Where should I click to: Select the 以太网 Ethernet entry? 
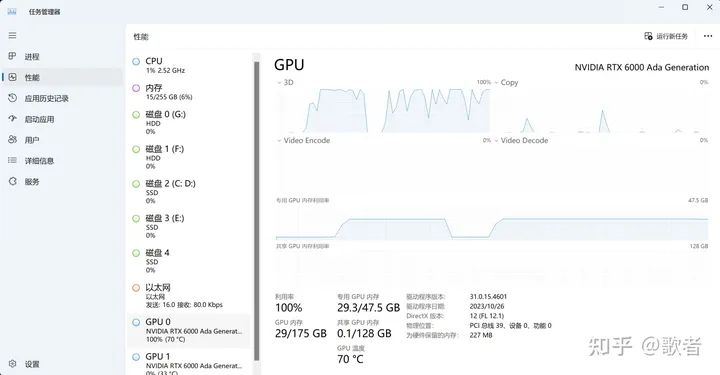[189, 296]
